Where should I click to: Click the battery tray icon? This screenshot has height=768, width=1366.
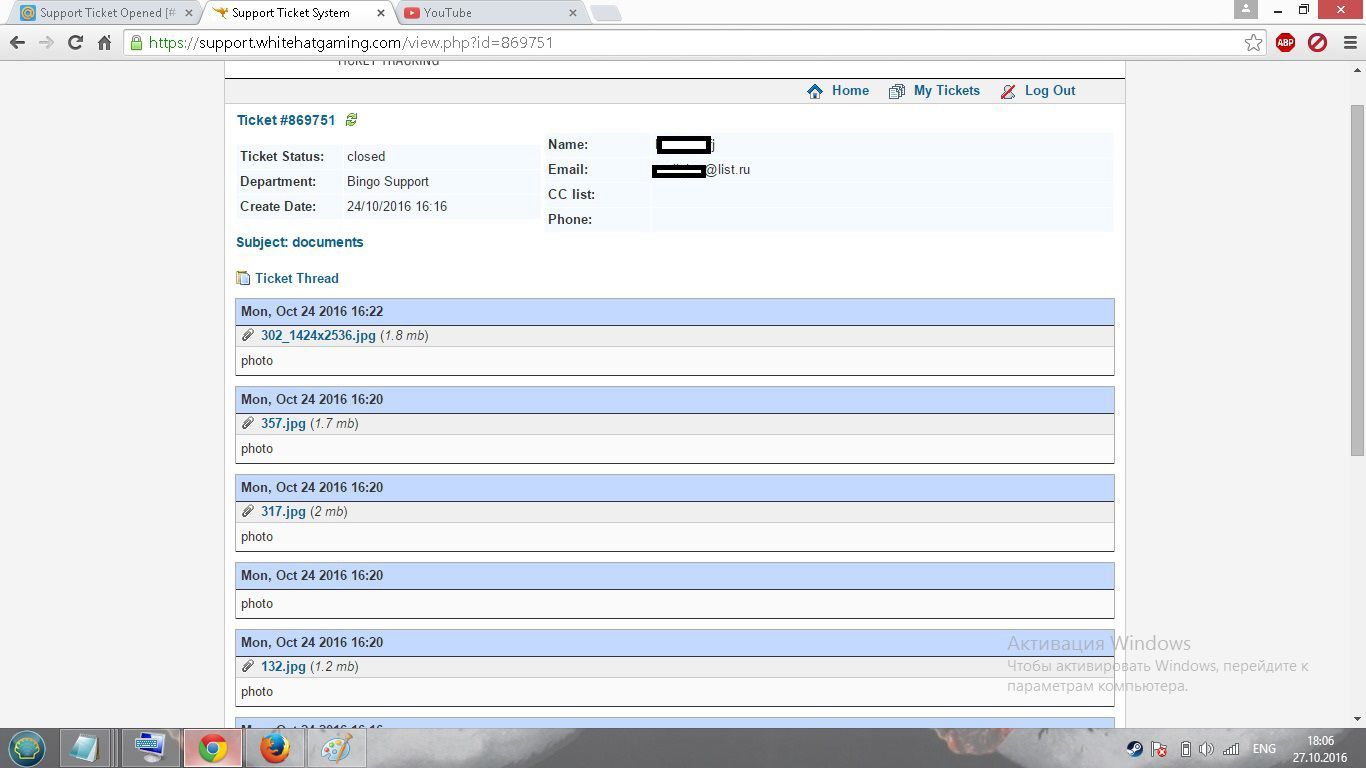1185,749
